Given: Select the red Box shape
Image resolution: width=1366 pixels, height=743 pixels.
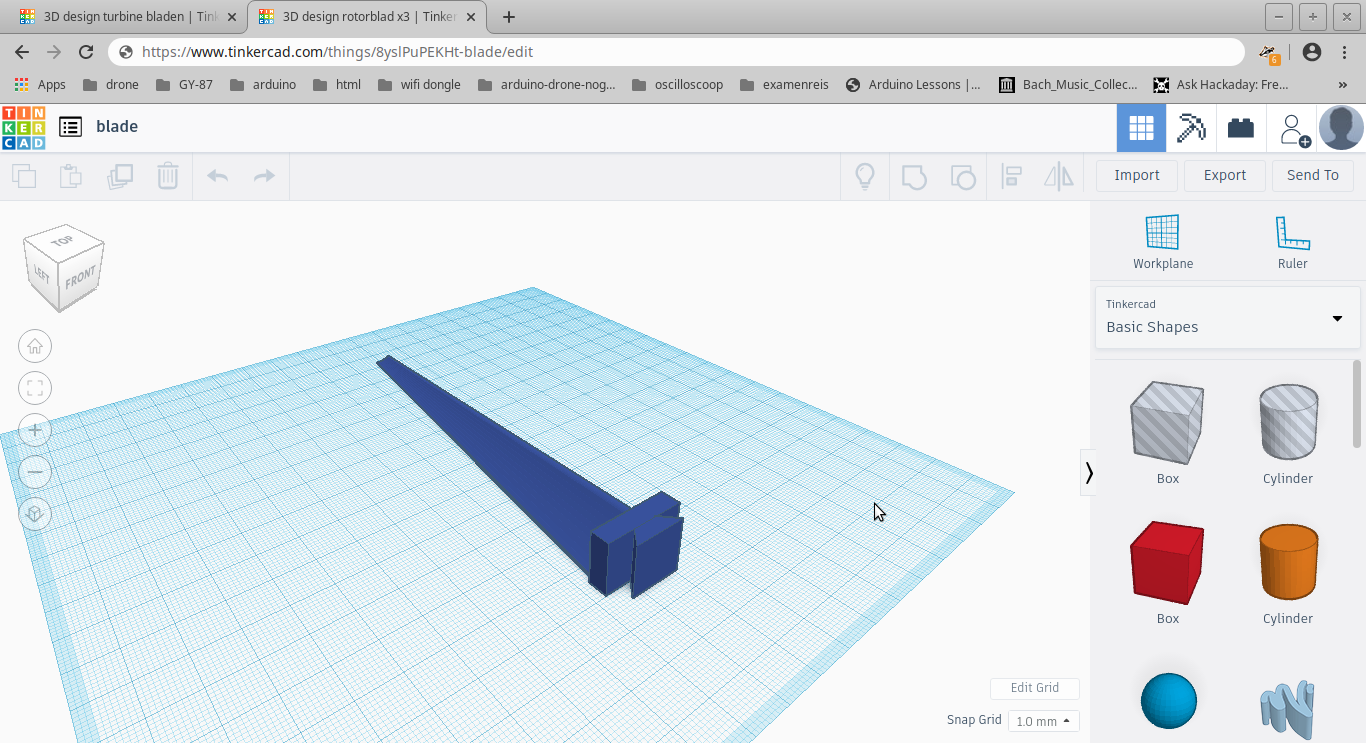Looking at the screenshot, I should (x=1167, y=563).
